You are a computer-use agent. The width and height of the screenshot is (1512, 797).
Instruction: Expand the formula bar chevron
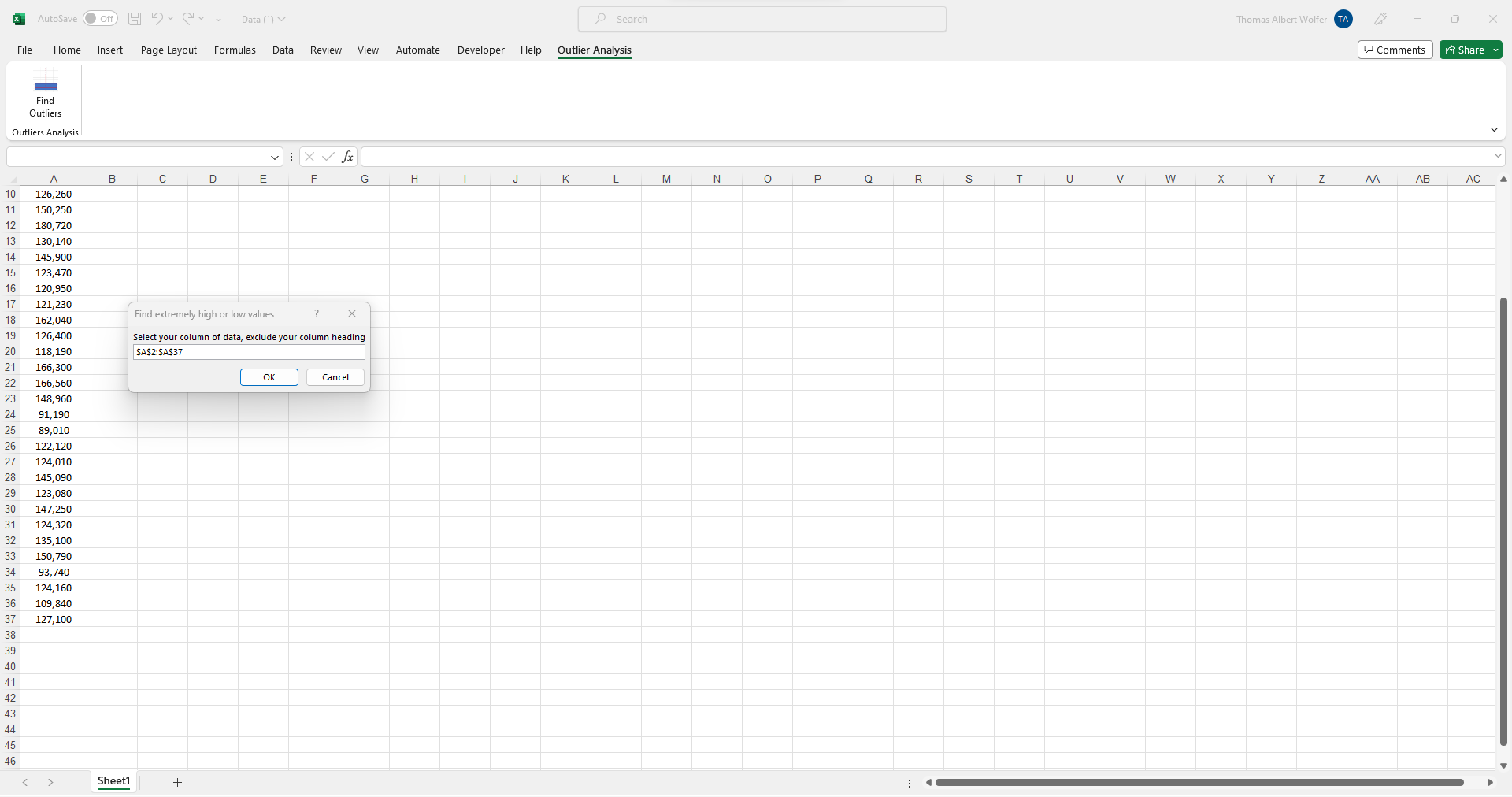[x=1498, y=156]
